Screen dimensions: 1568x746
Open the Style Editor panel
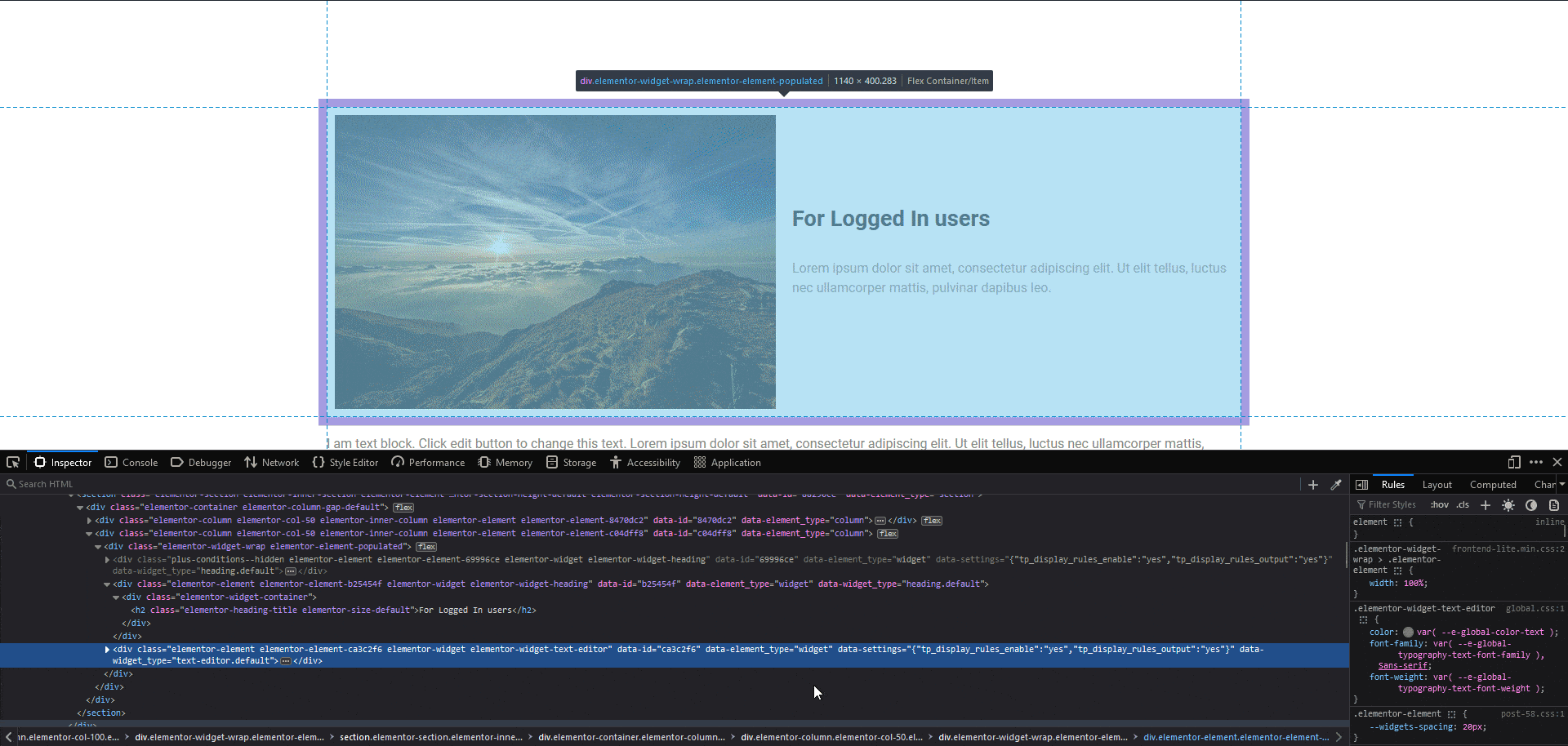345,463
